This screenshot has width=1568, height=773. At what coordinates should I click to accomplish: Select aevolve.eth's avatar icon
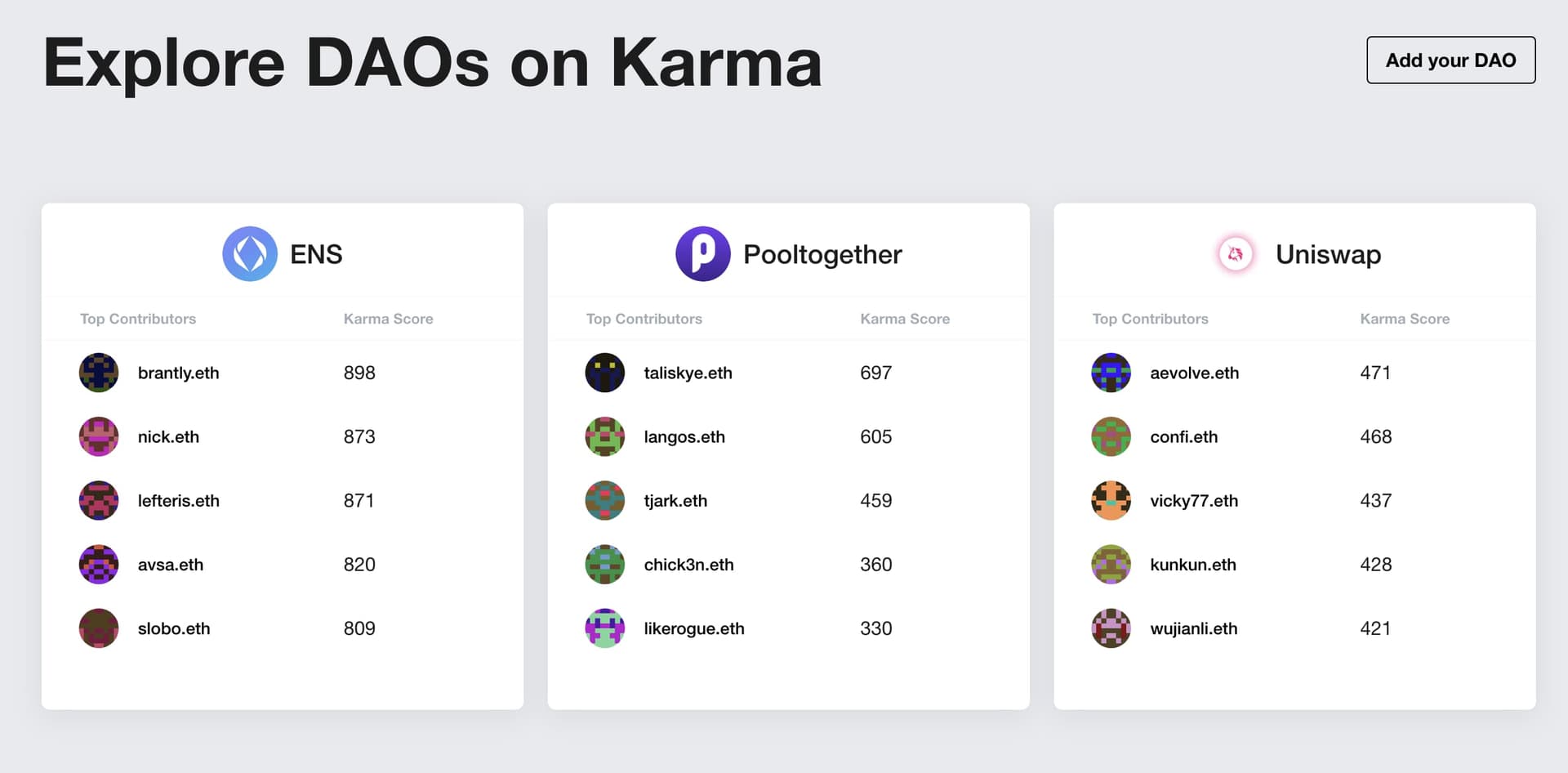(1111, 373)
